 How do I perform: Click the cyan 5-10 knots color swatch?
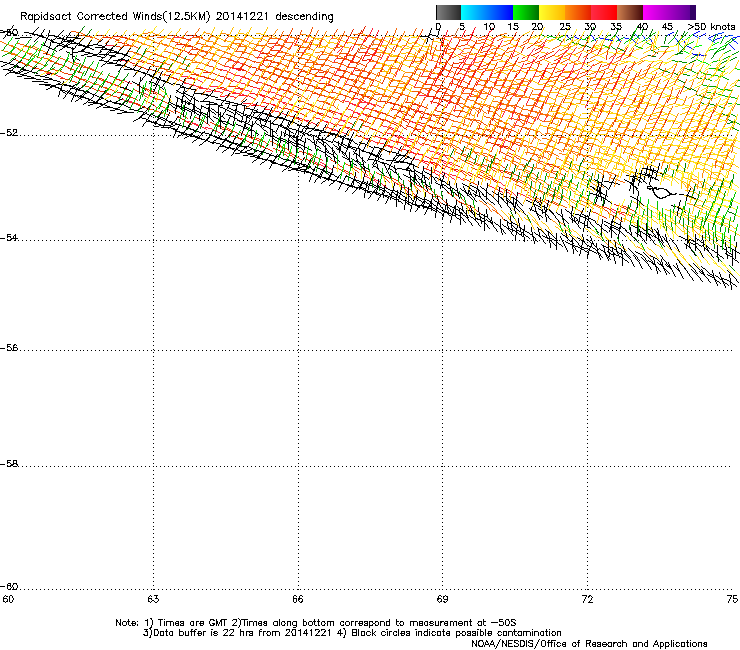(474, 12)
